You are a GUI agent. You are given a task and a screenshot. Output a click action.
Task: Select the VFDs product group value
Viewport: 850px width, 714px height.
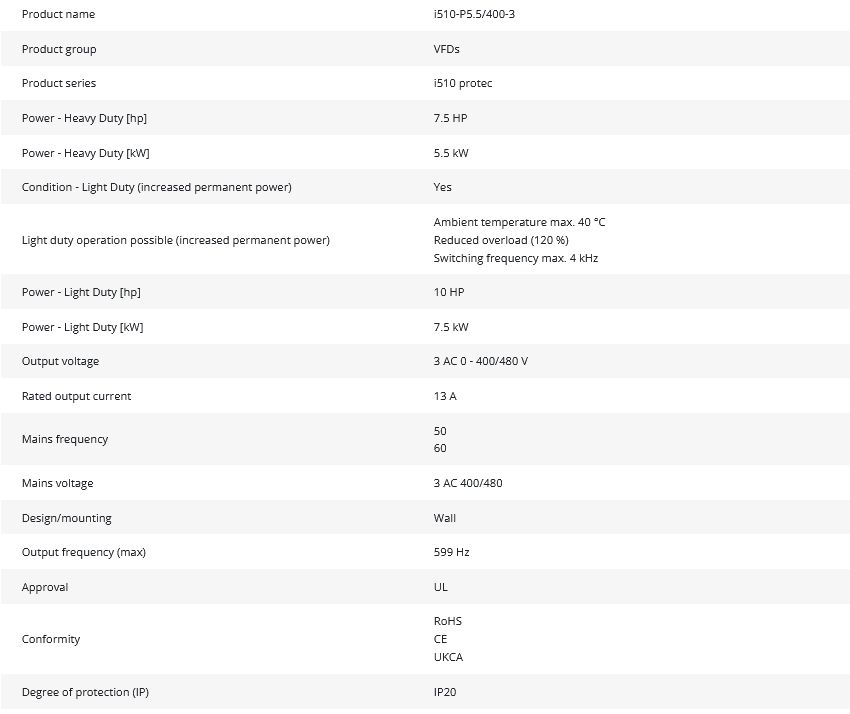point(447,49)
